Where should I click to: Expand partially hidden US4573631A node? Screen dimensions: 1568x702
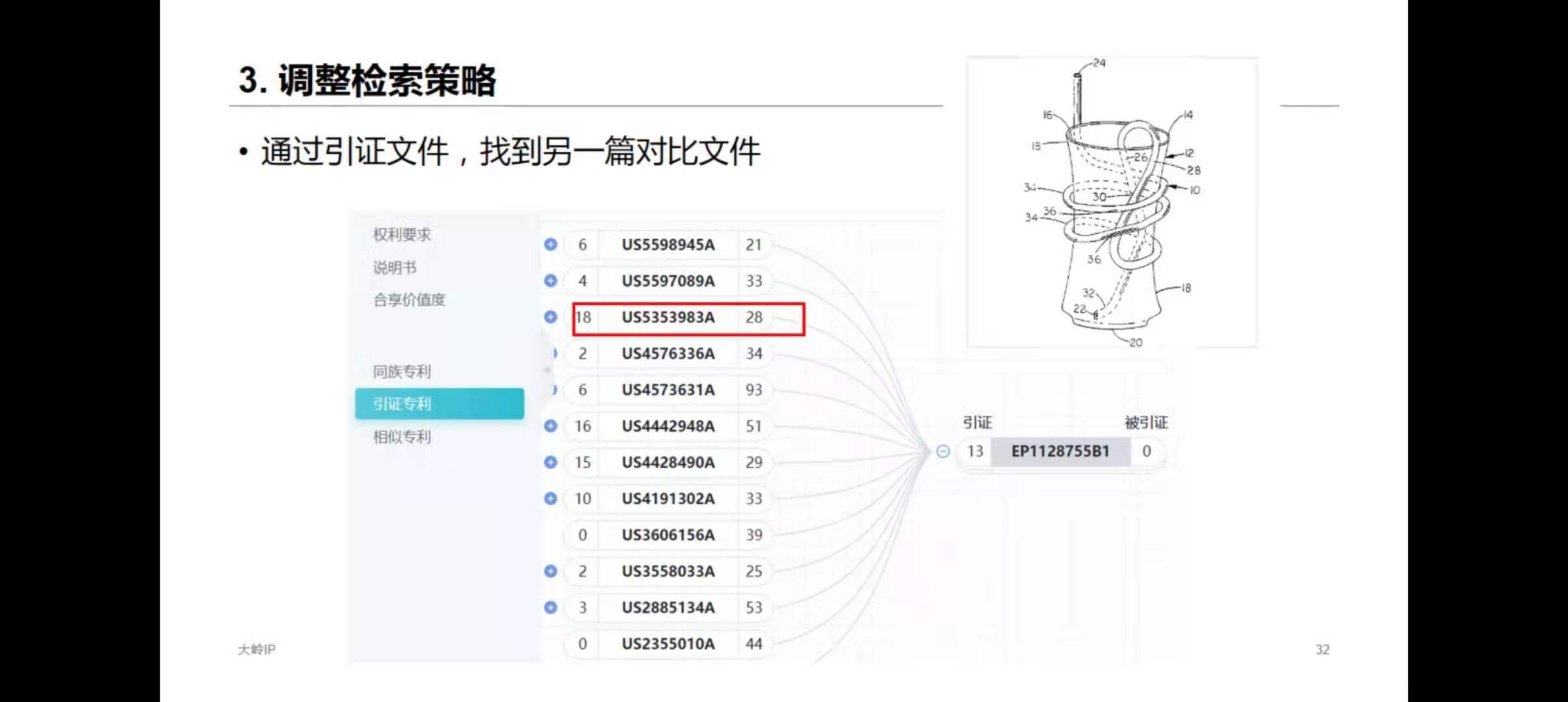point(555,389)
